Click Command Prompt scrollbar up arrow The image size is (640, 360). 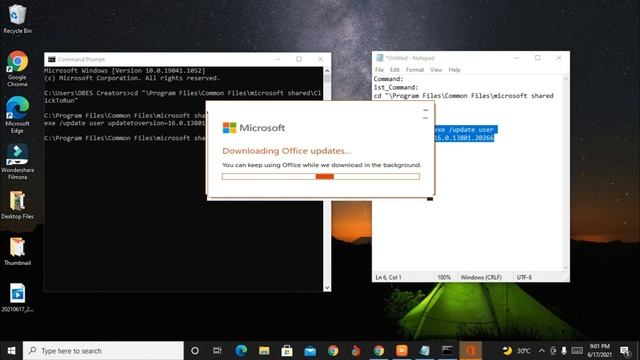(327, 71)
